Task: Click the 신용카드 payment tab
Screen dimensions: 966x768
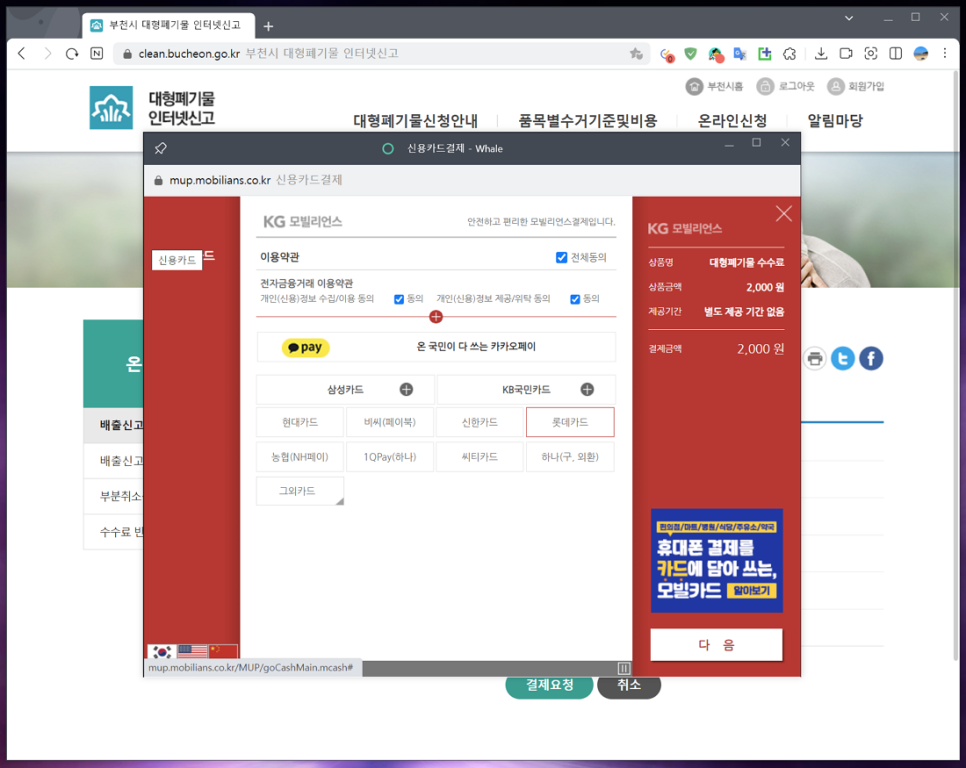Action: coord(177,261)
